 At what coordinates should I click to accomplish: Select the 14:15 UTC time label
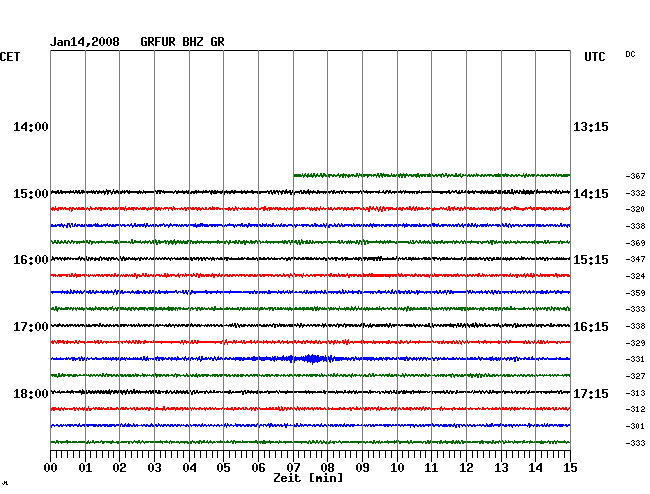pyautogui.click(x=591, y=194)
